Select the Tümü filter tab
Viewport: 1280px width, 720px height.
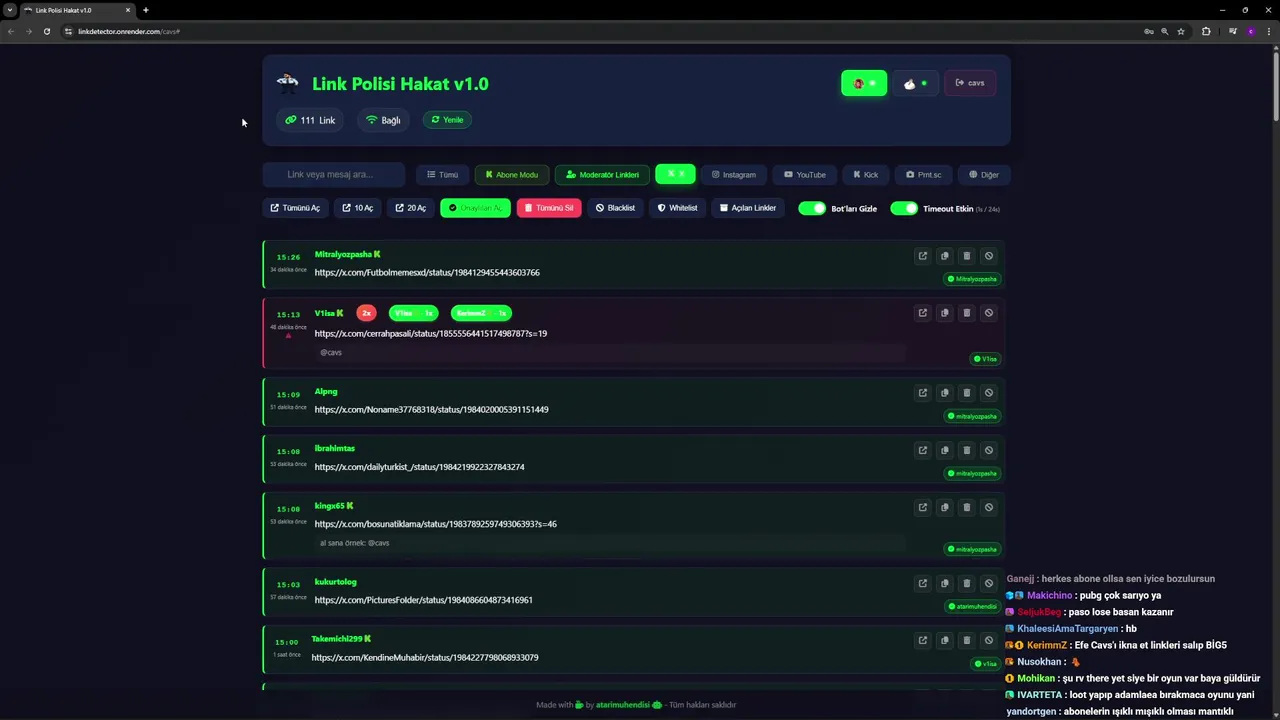tap(442, 175)
